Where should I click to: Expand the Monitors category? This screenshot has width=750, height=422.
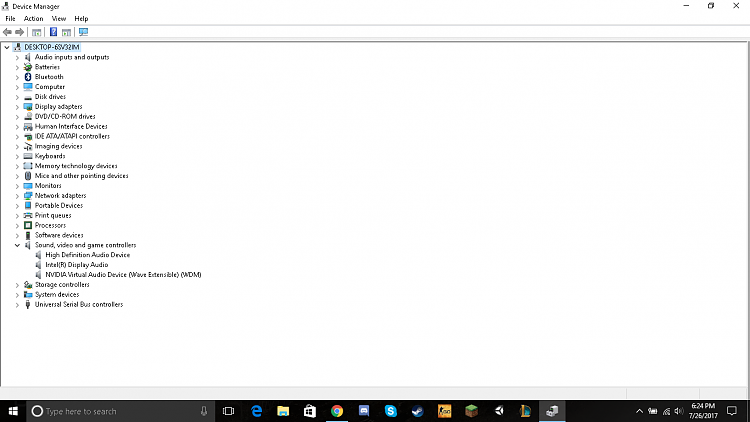[17, 186]
